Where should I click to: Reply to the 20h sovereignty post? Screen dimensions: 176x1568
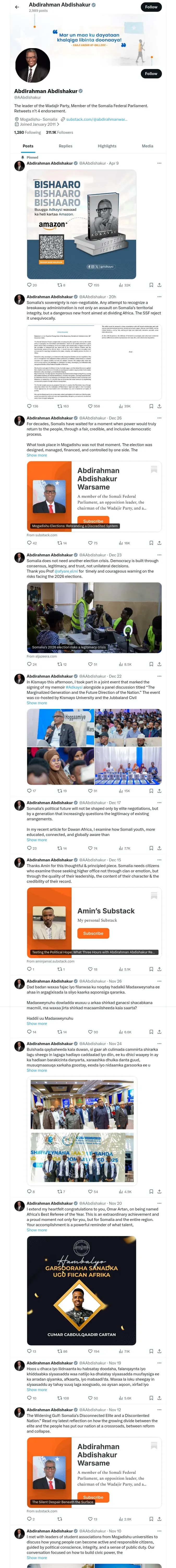click(29, 406)
